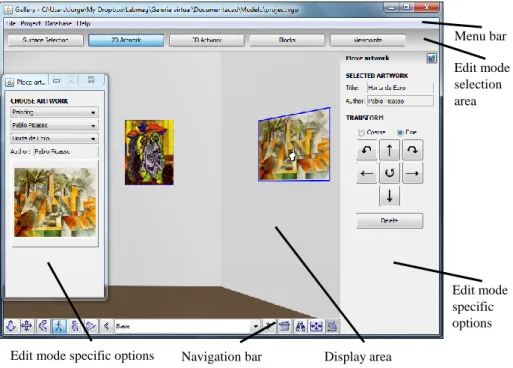513x368 pixels.
Task: Select the Fine transform radio button
Action: (x=400, y=132)
